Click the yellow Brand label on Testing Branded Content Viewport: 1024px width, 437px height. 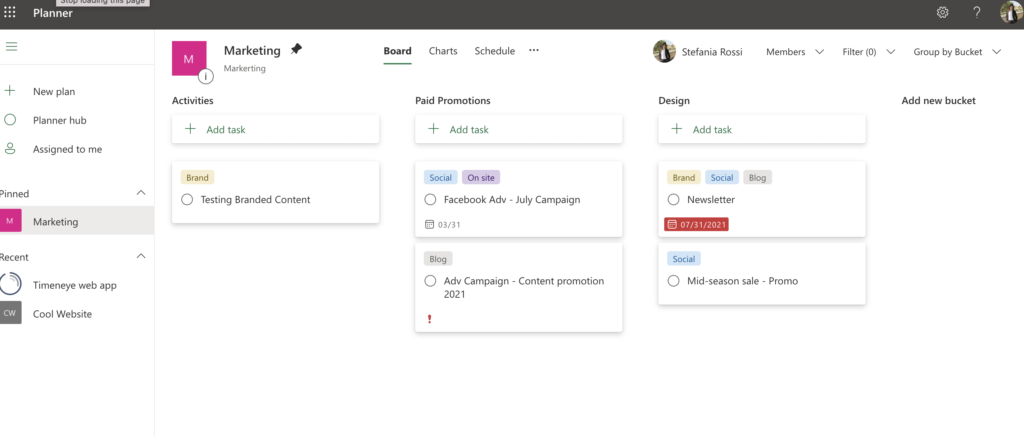click(197, 177)
